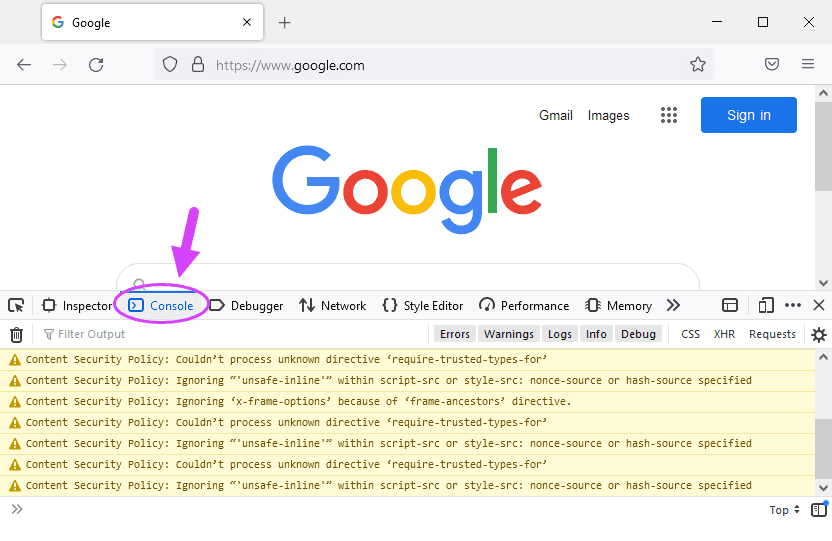Click the console scrollbar up arrow
Viewport: 832px width, 541px height.
point(824,357)
